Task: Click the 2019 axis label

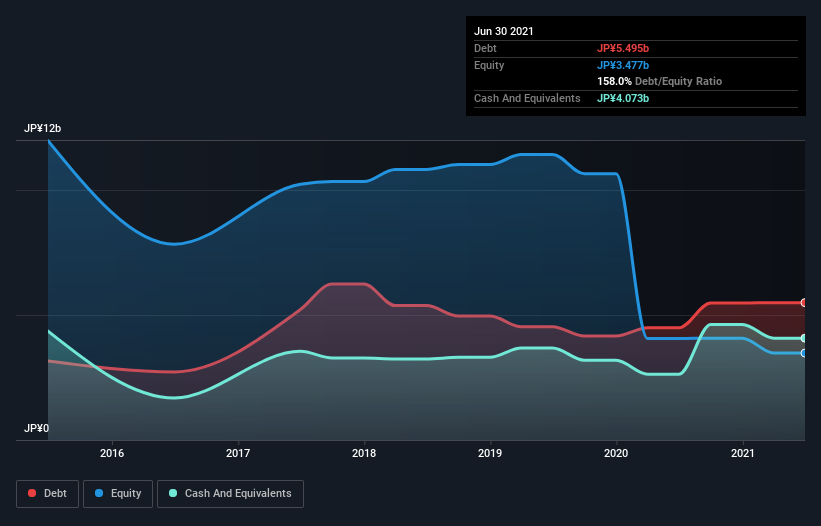Action: coord(490,453)
